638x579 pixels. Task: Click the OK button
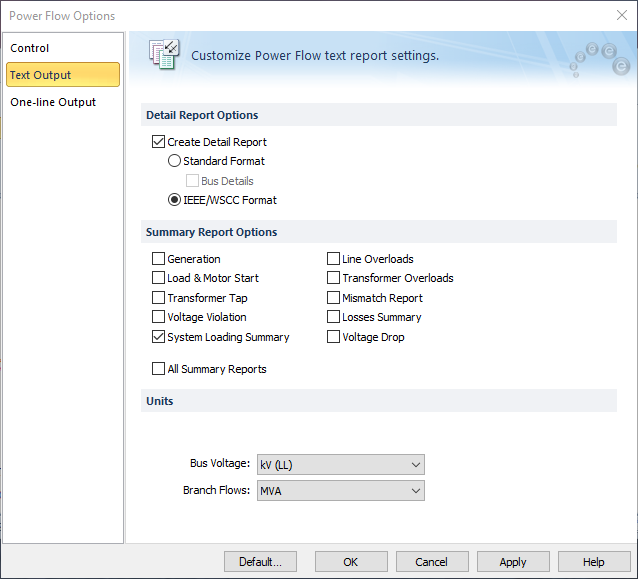click(x=351, y=562)
